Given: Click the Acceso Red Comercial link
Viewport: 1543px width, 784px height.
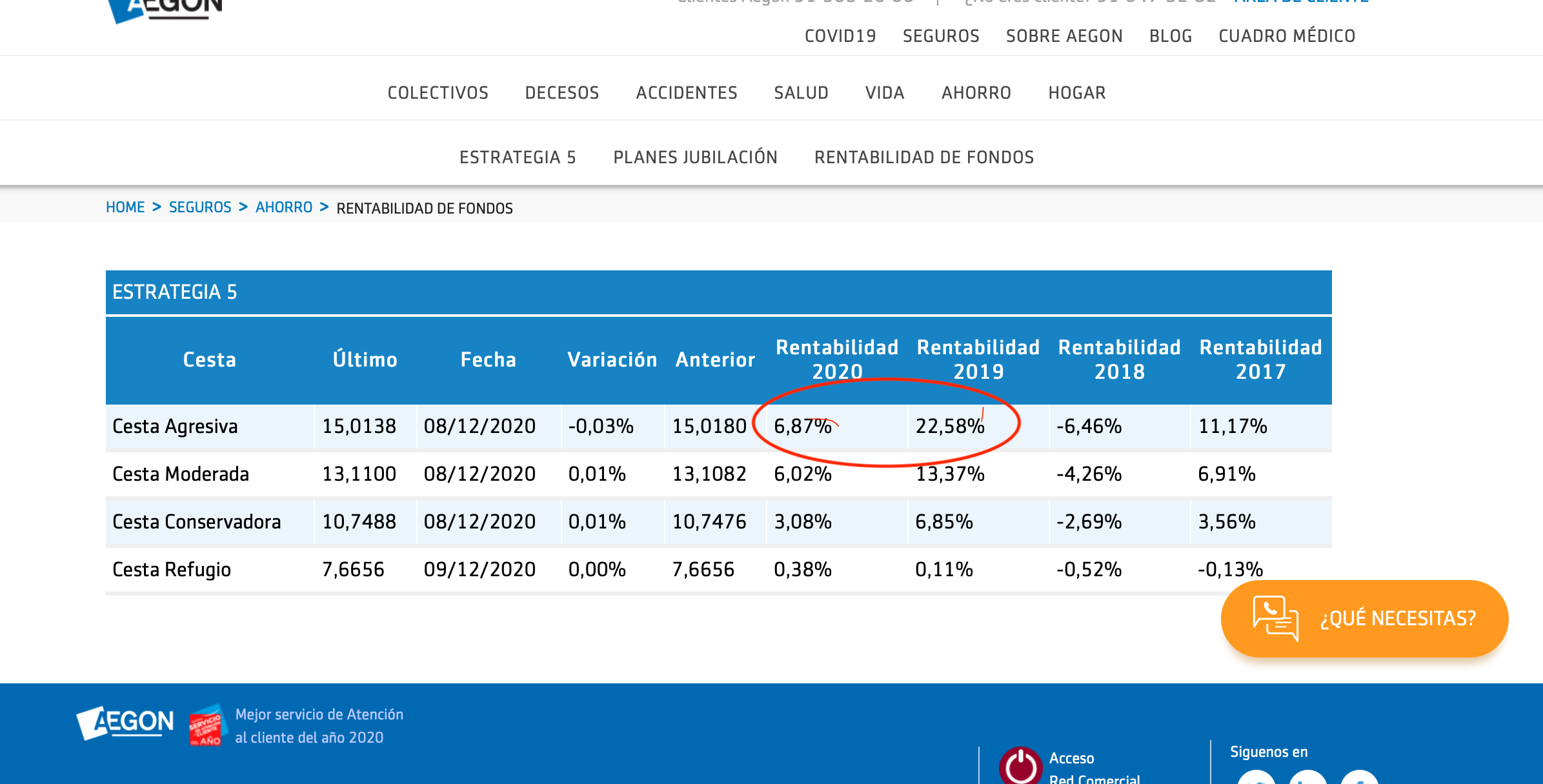Looking at the screenshot, I should [1094, 768].
